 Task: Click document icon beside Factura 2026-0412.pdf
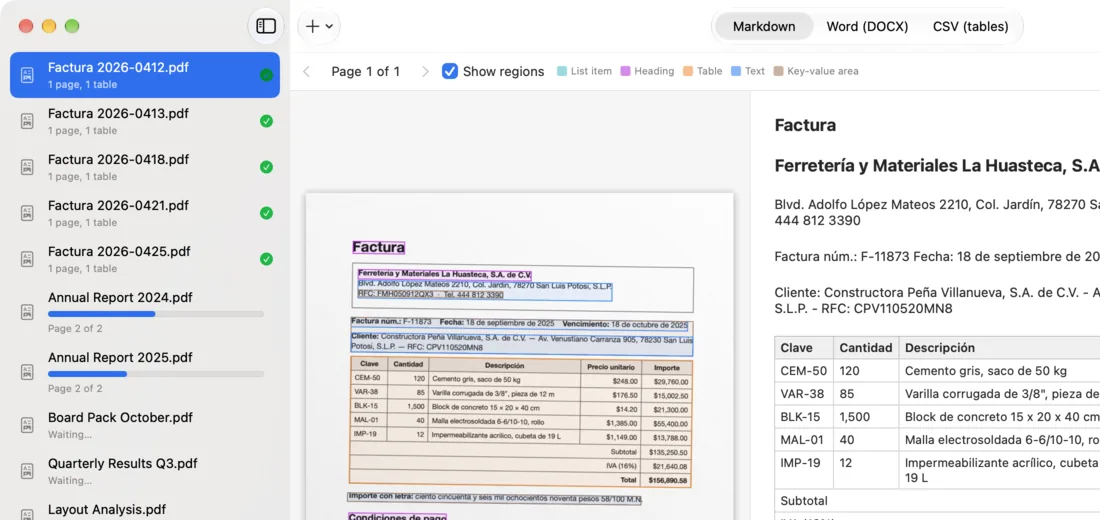(27, 75)
